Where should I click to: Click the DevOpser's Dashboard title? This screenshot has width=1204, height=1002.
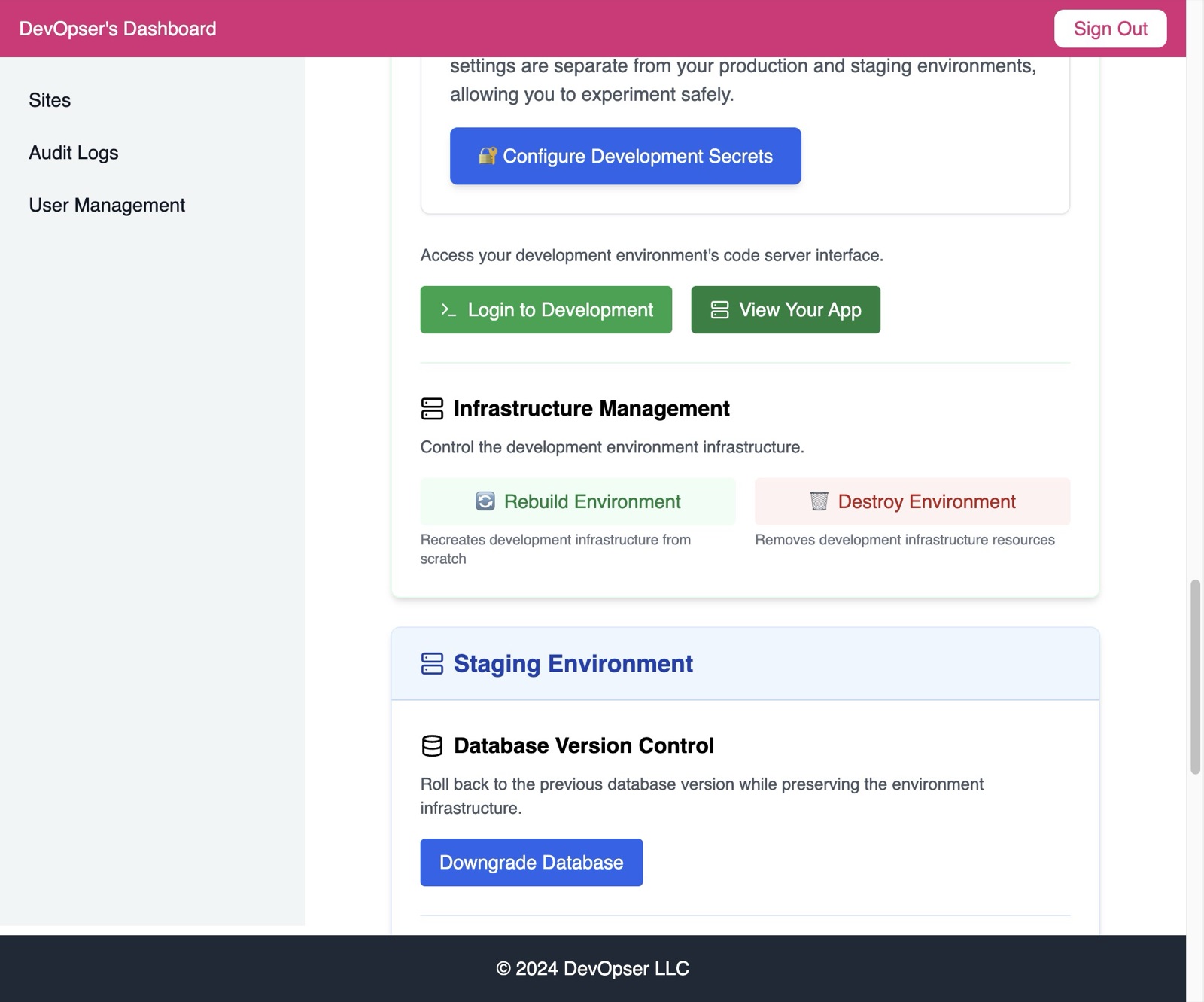[x=117, y=29]
